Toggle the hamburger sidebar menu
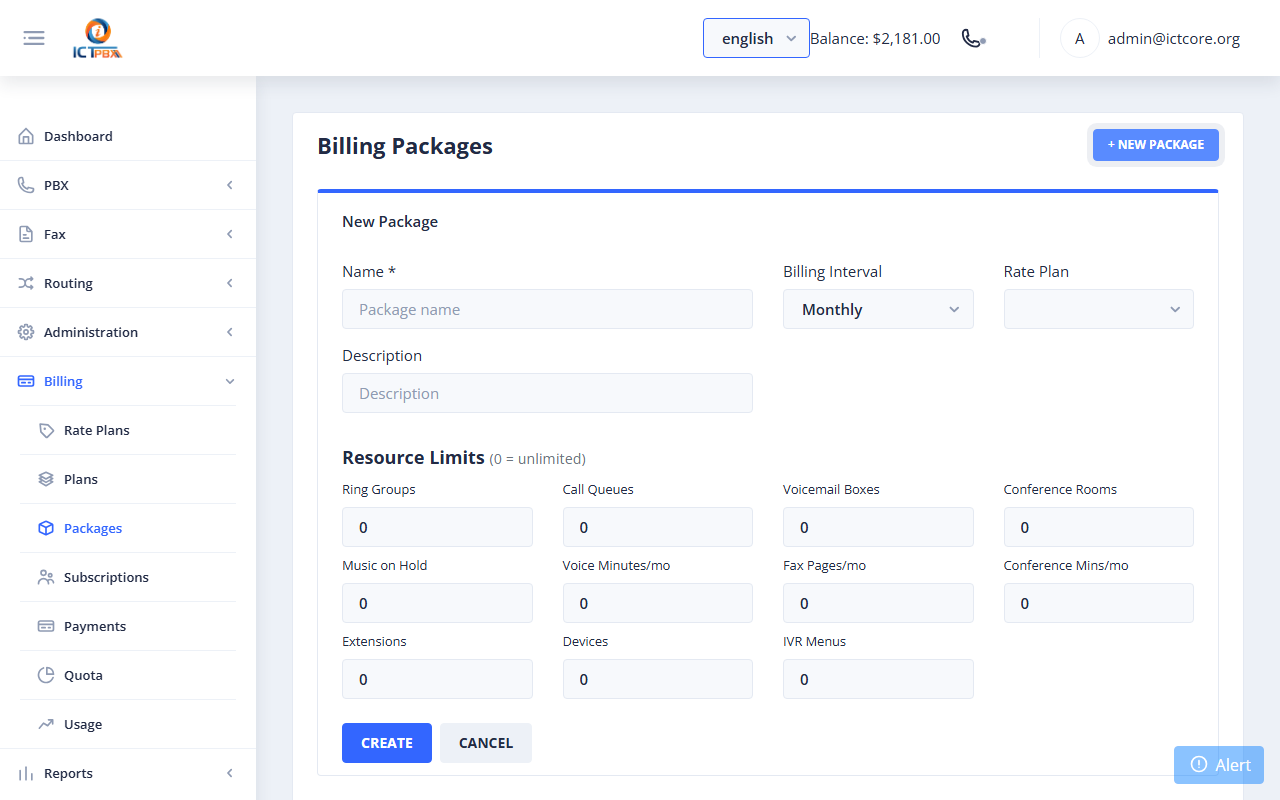 34,38
